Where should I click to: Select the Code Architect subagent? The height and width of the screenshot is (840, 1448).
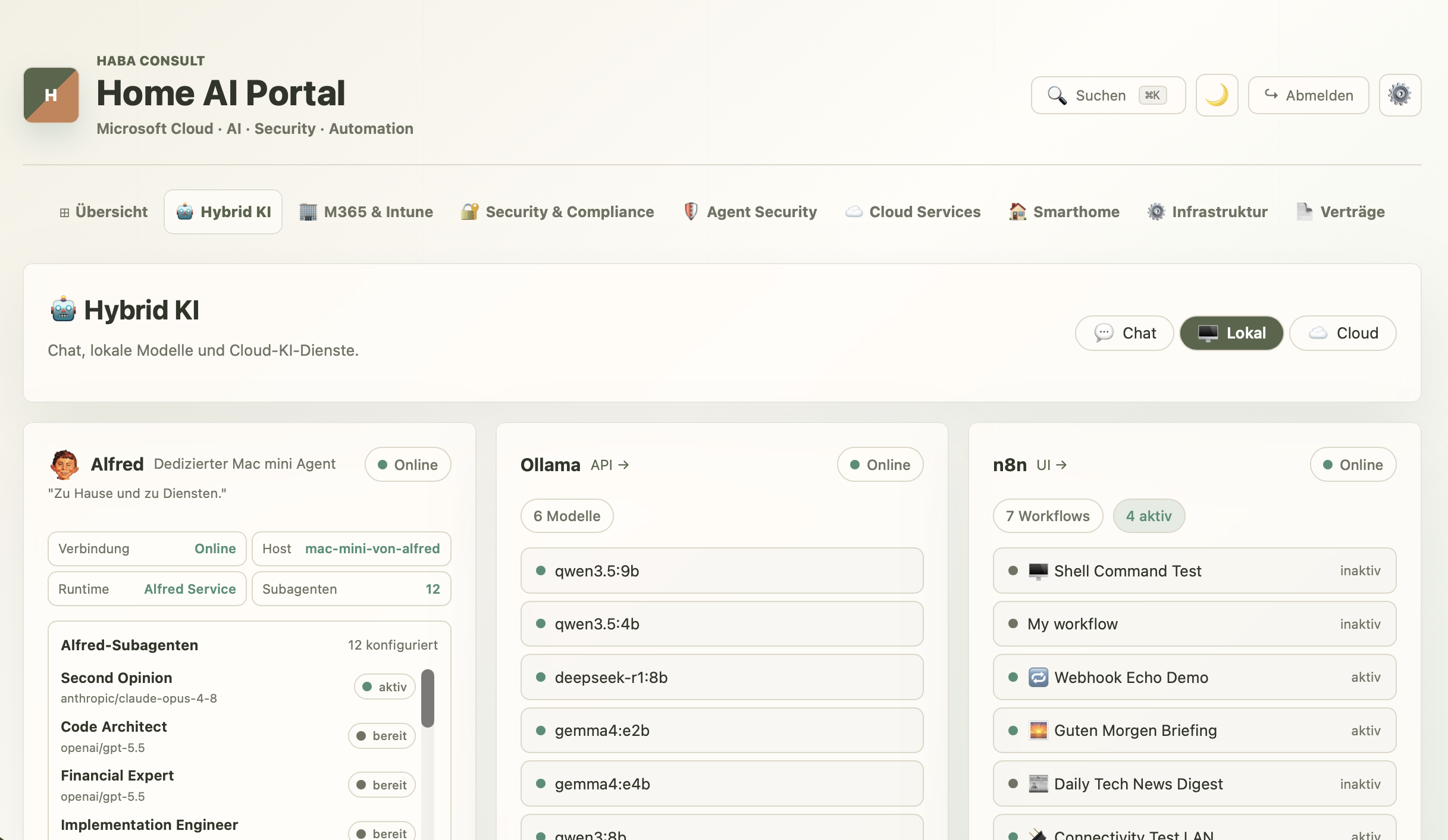[x=238, y=736]
